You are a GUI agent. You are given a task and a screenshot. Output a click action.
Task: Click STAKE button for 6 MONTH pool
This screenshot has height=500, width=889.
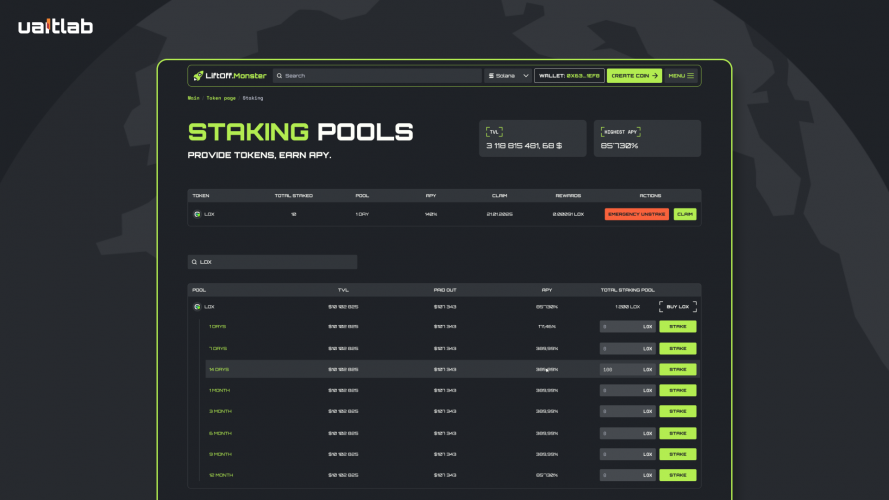678,434
